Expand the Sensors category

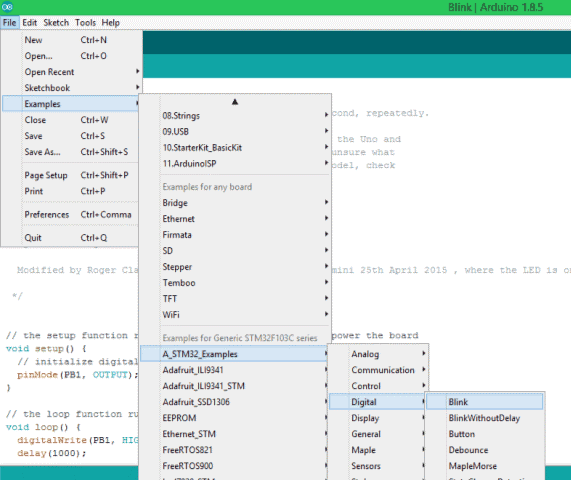coord(377,466)
